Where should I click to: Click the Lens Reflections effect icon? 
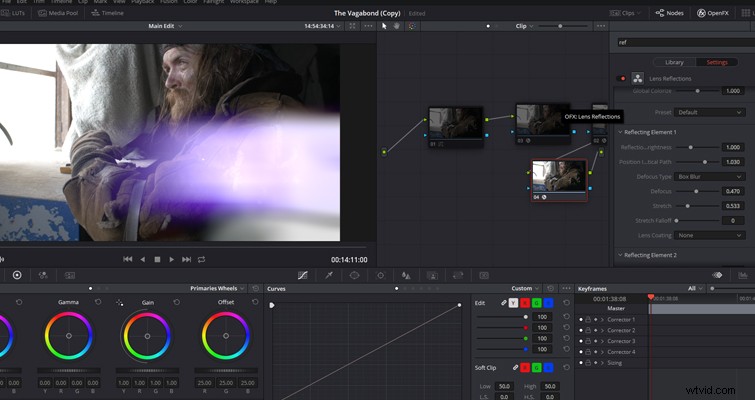click(x=638, y=78)
